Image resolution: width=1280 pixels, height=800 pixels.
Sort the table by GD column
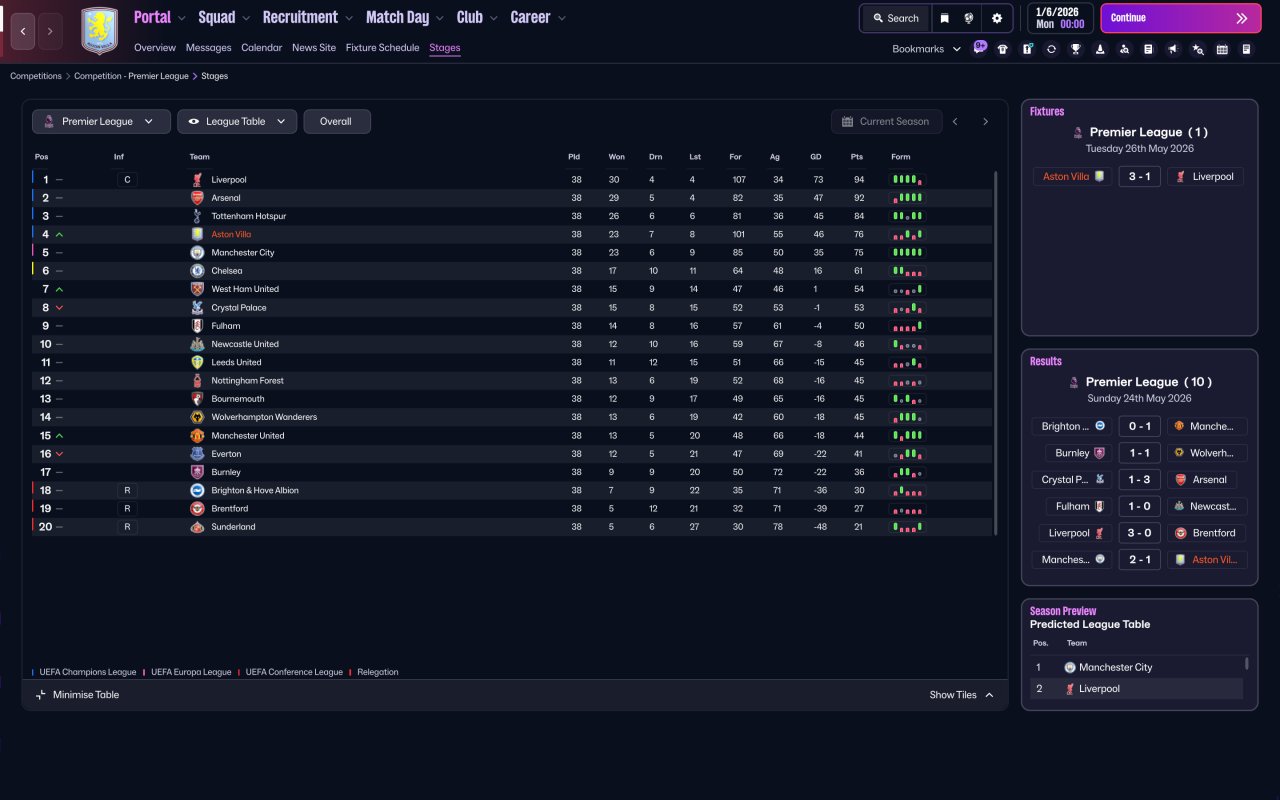tap(816, 157)
